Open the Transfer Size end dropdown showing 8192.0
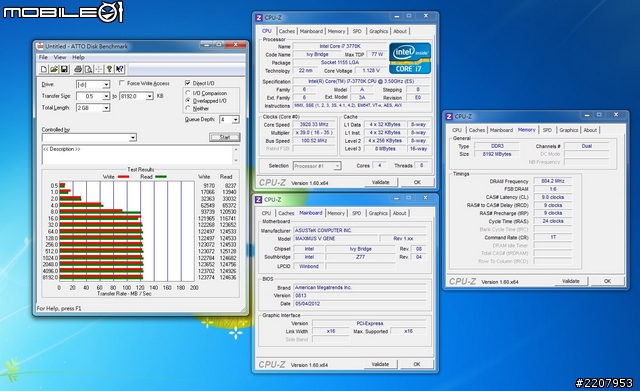 pos(149,96)
